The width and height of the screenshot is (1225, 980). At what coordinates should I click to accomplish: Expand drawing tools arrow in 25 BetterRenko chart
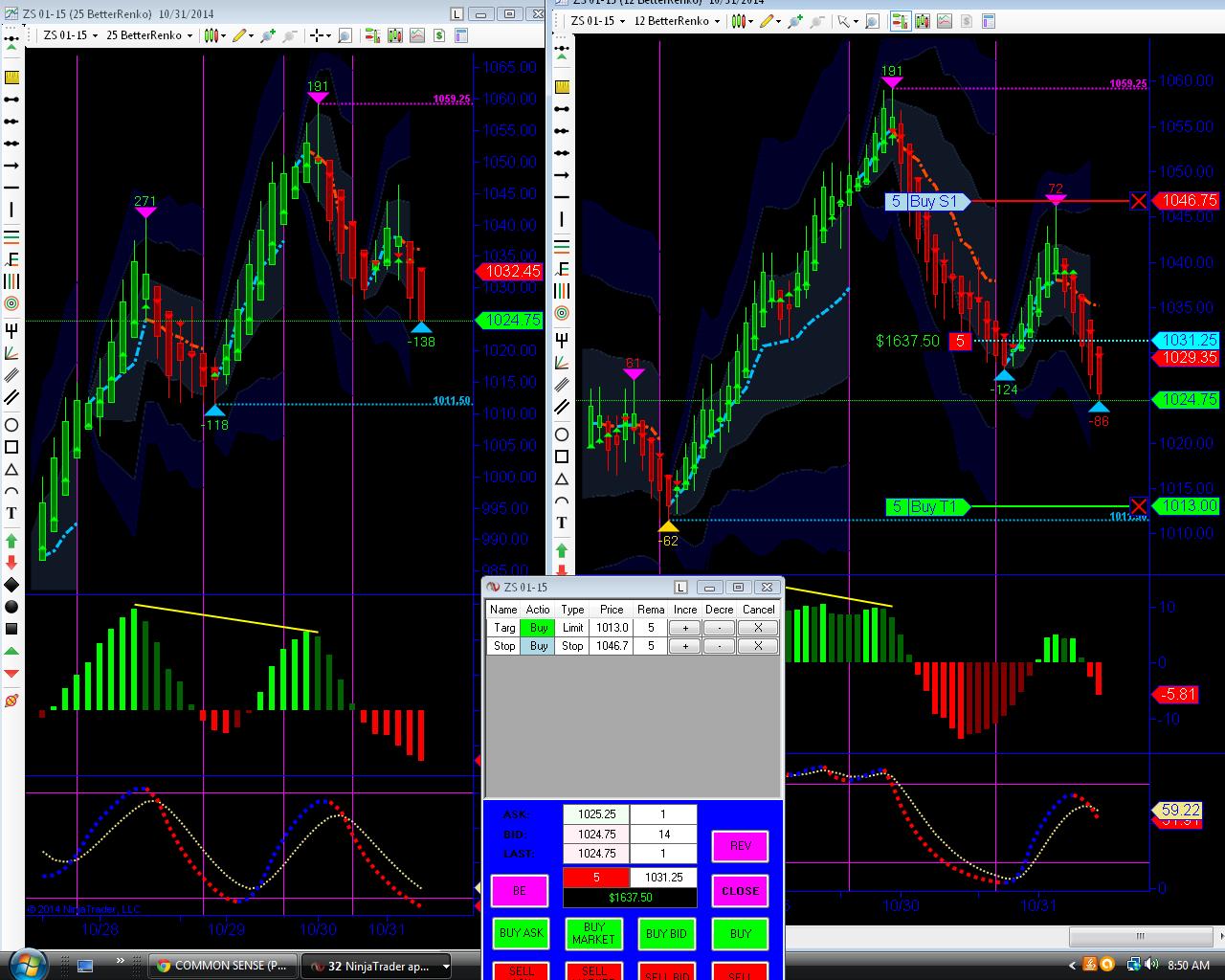(x=249, y=35)
